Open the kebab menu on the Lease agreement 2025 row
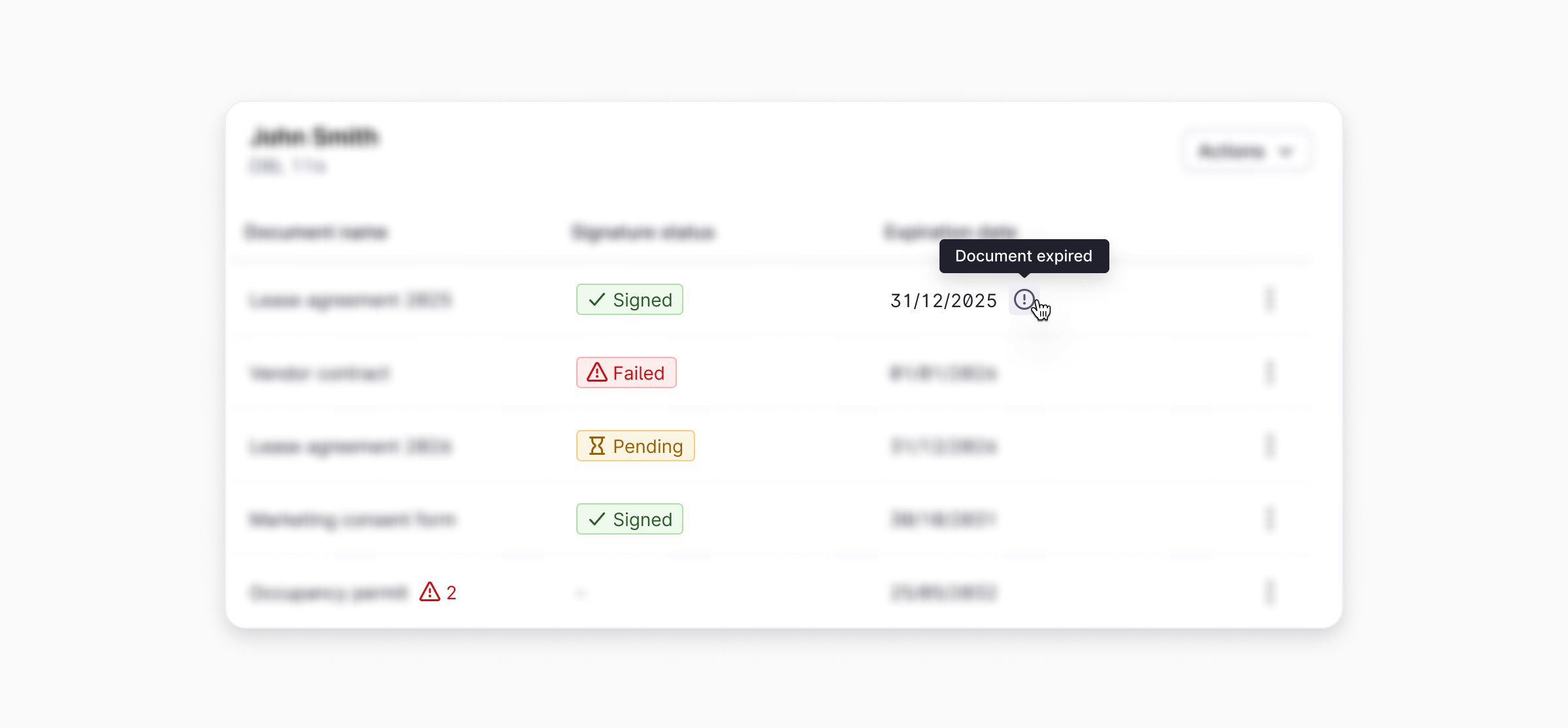This screenshot has width=1568, height=728. coord(1270,299)
